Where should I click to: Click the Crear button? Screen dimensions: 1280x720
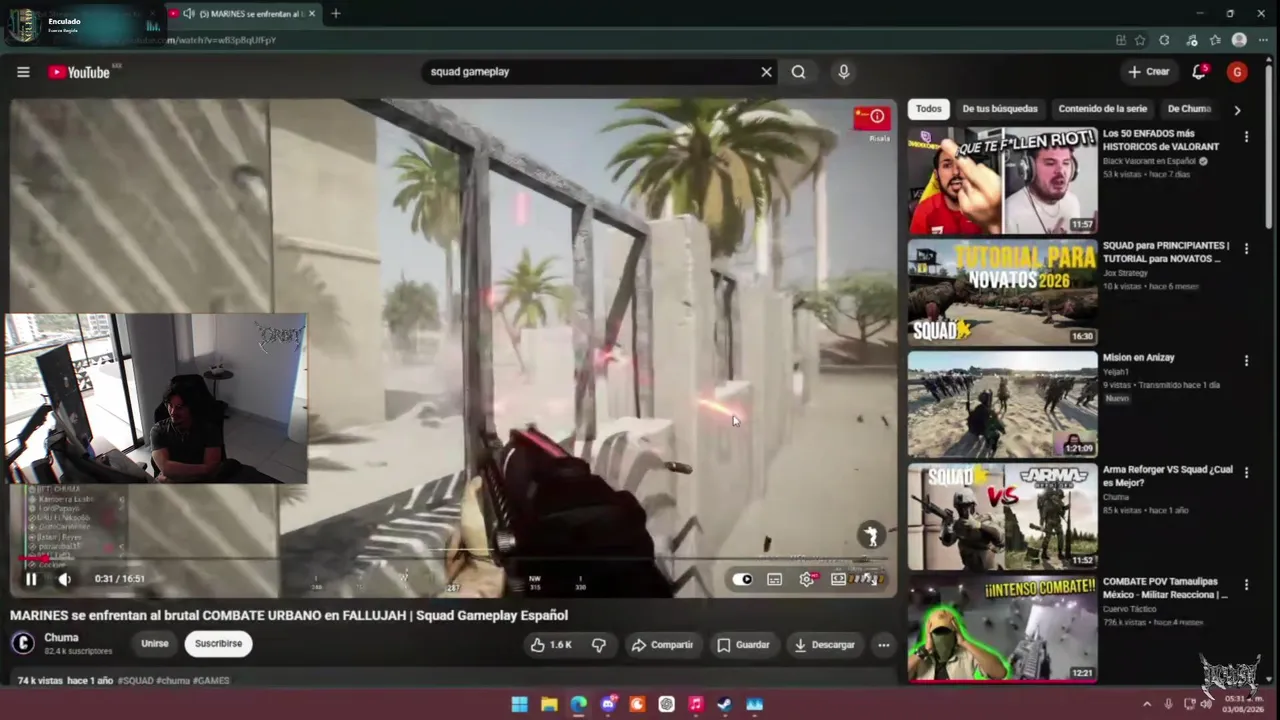tap(1148, 72)
